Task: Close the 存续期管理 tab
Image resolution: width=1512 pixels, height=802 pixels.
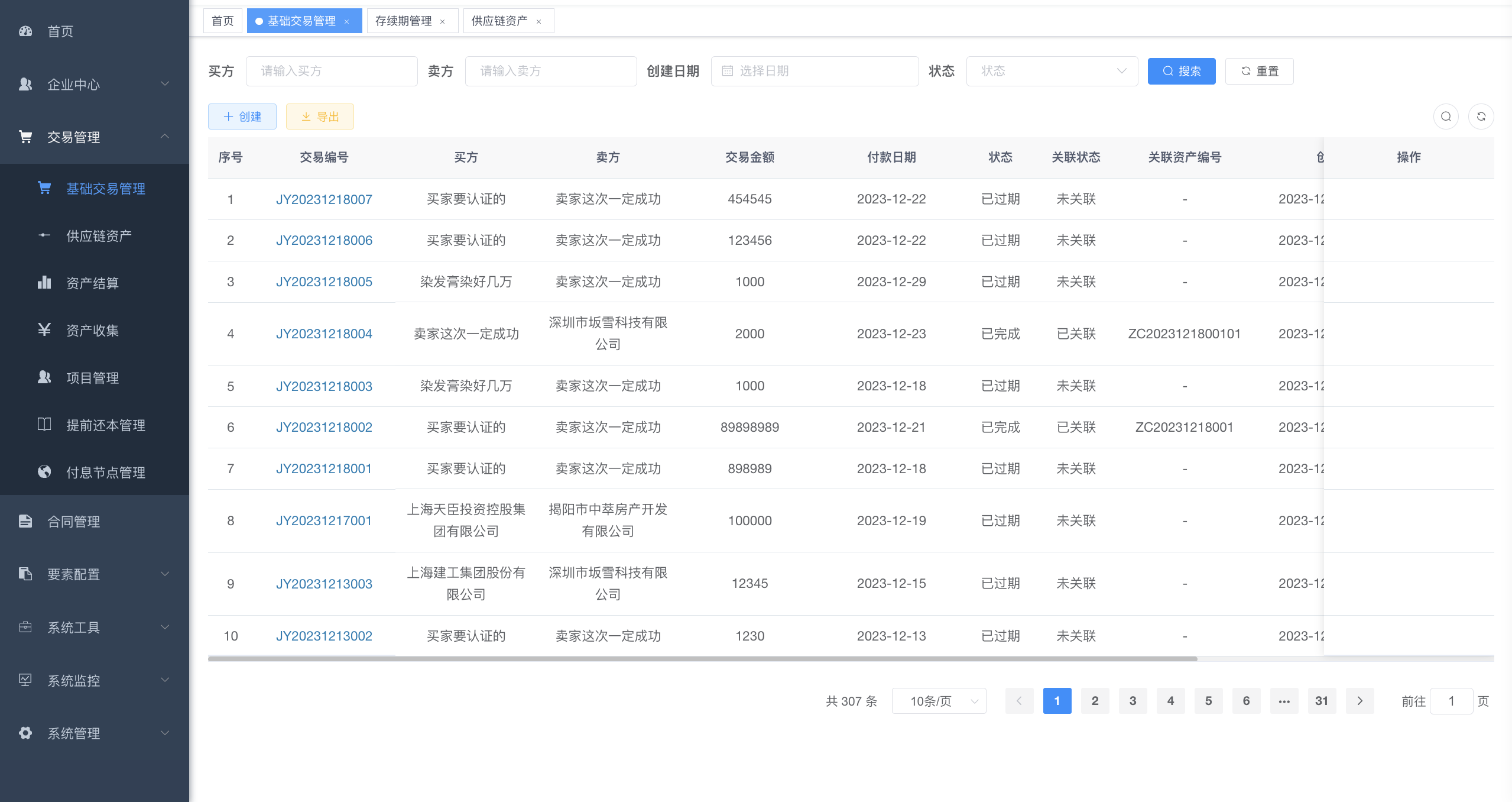Action: [442, 22]
